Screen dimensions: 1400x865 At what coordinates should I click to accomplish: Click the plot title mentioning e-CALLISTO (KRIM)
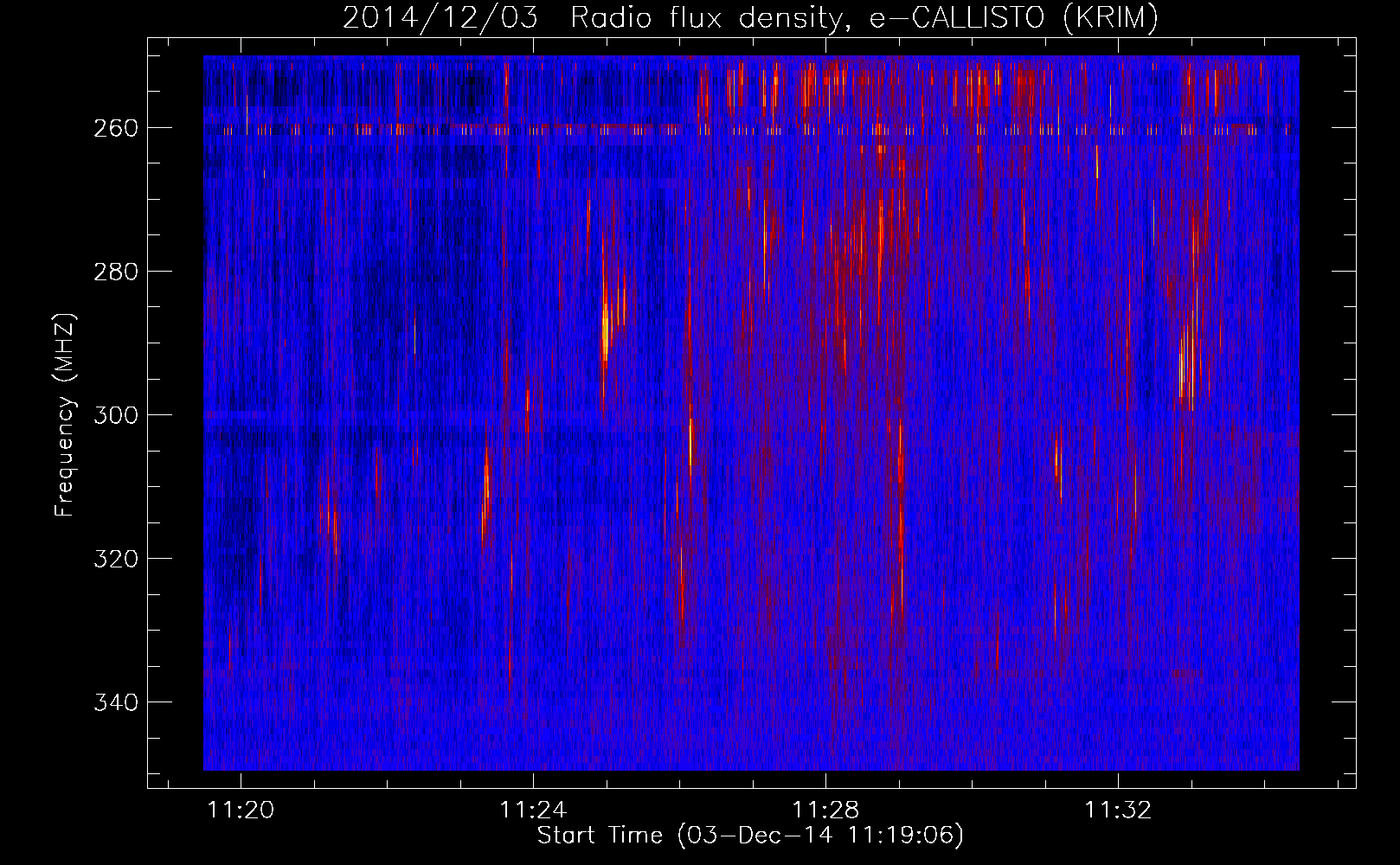point(750,17)
